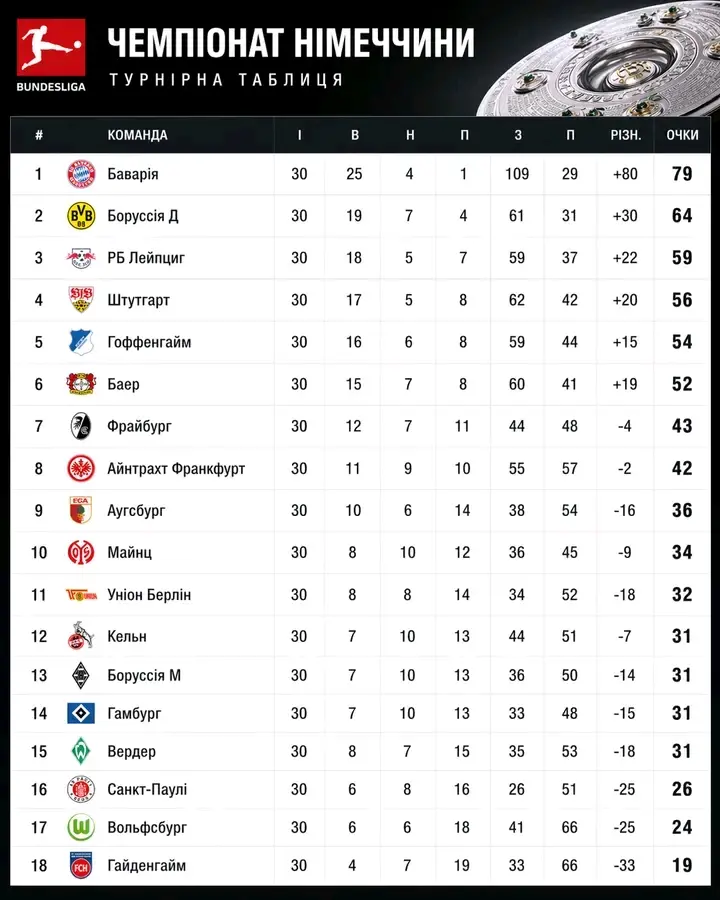
Task: Click the Вердер club logo
Action: coord(80,751)
